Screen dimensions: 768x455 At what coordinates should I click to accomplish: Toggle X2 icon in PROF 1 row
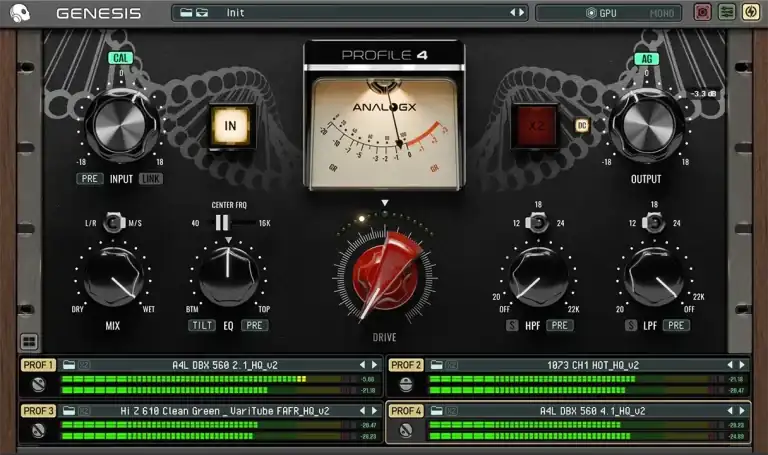(x=84, y=365)
